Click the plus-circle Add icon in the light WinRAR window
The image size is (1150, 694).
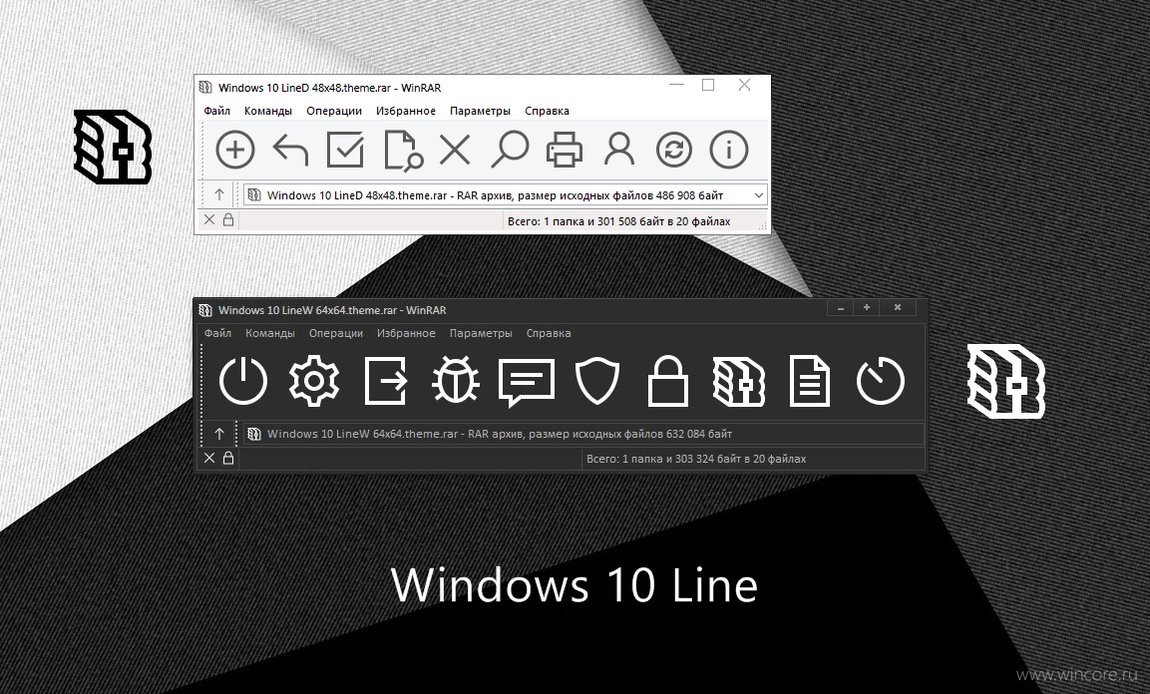pos(235,150)
